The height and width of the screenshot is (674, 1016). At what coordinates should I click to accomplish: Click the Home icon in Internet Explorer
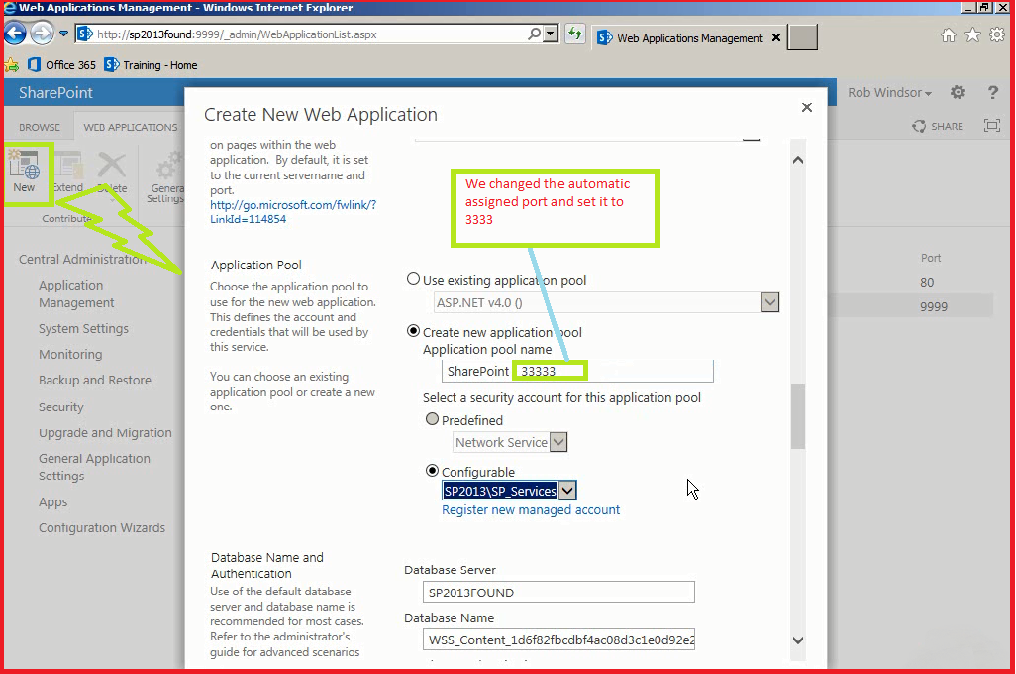click(947, 33)
